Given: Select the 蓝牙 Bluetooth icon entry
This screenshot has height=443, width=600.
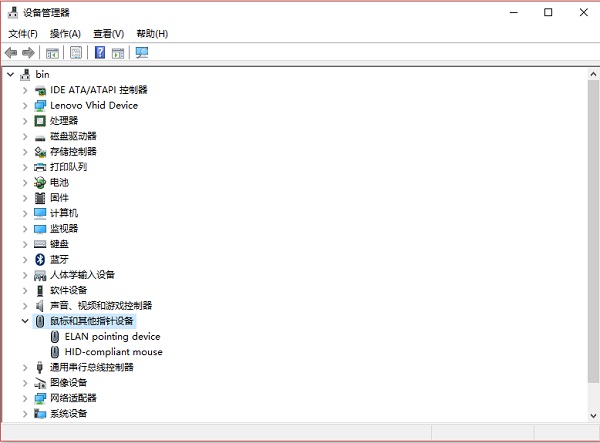Looking at the screenshot, I should pyautogui.click(x=40, y=259).
